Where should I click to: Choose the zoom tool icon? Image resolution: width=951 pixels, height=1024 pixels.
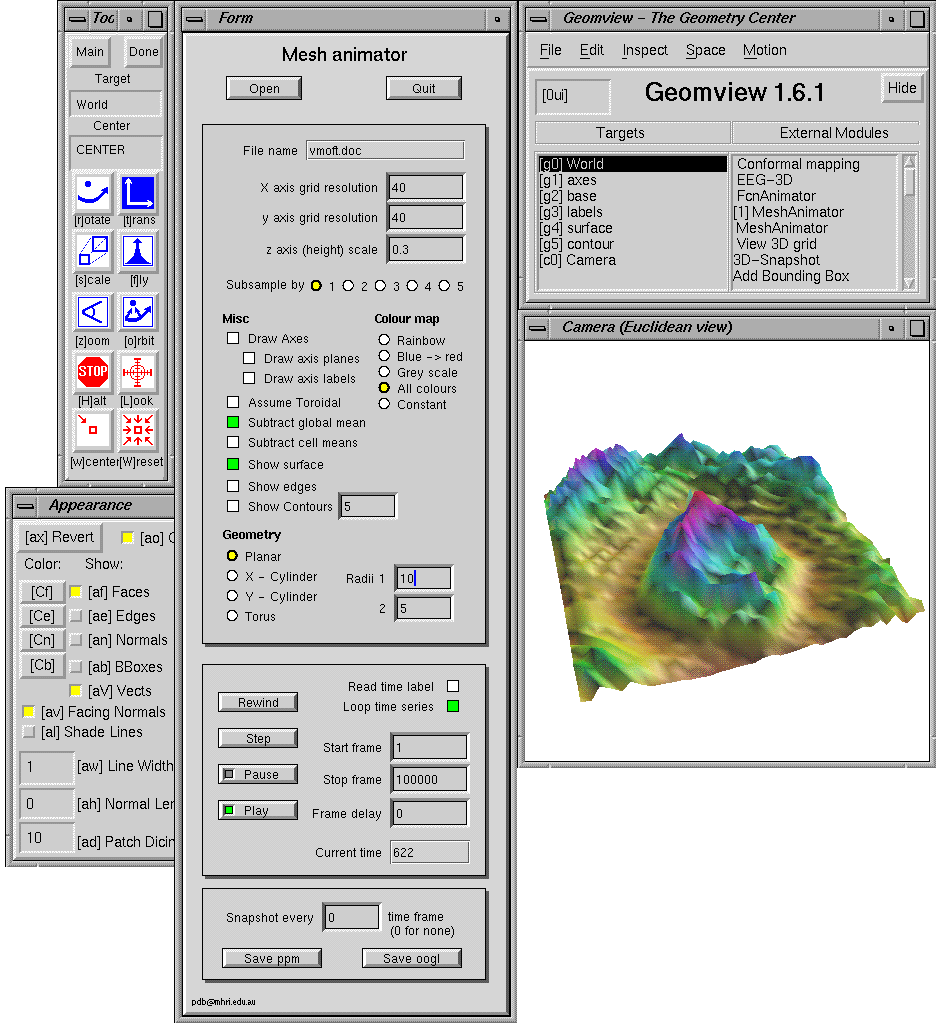pyautogui.click(x=93, y=314)
